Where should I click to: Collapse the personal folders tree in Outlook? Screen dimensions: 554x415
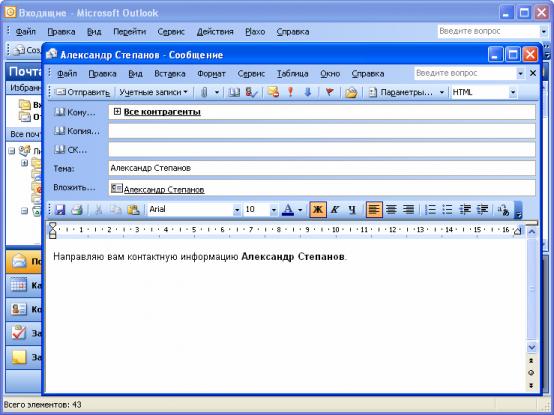click(12, 151)
